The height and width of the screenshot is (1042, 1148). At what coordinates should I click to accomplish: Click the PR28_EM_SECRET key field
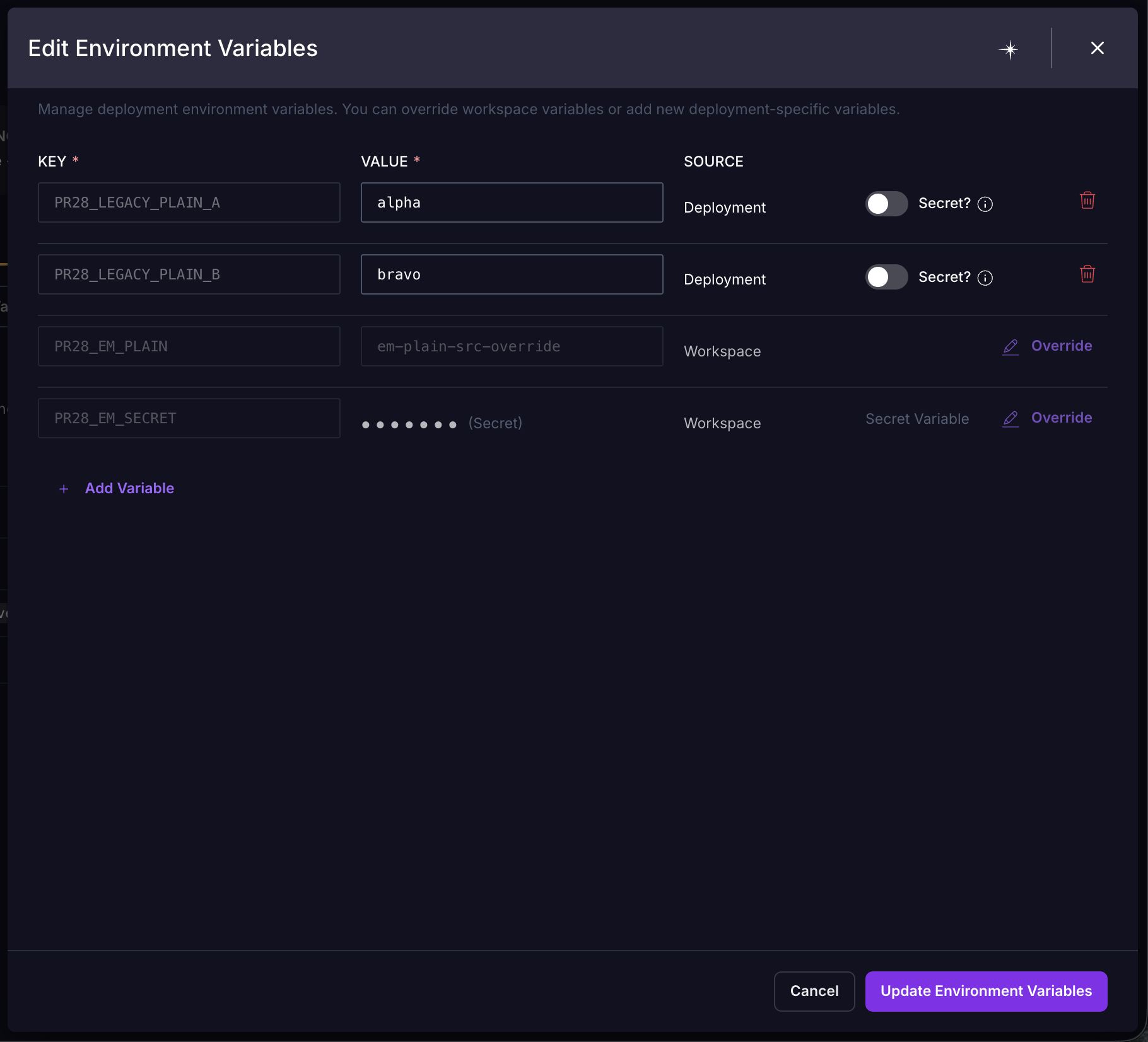189,418
